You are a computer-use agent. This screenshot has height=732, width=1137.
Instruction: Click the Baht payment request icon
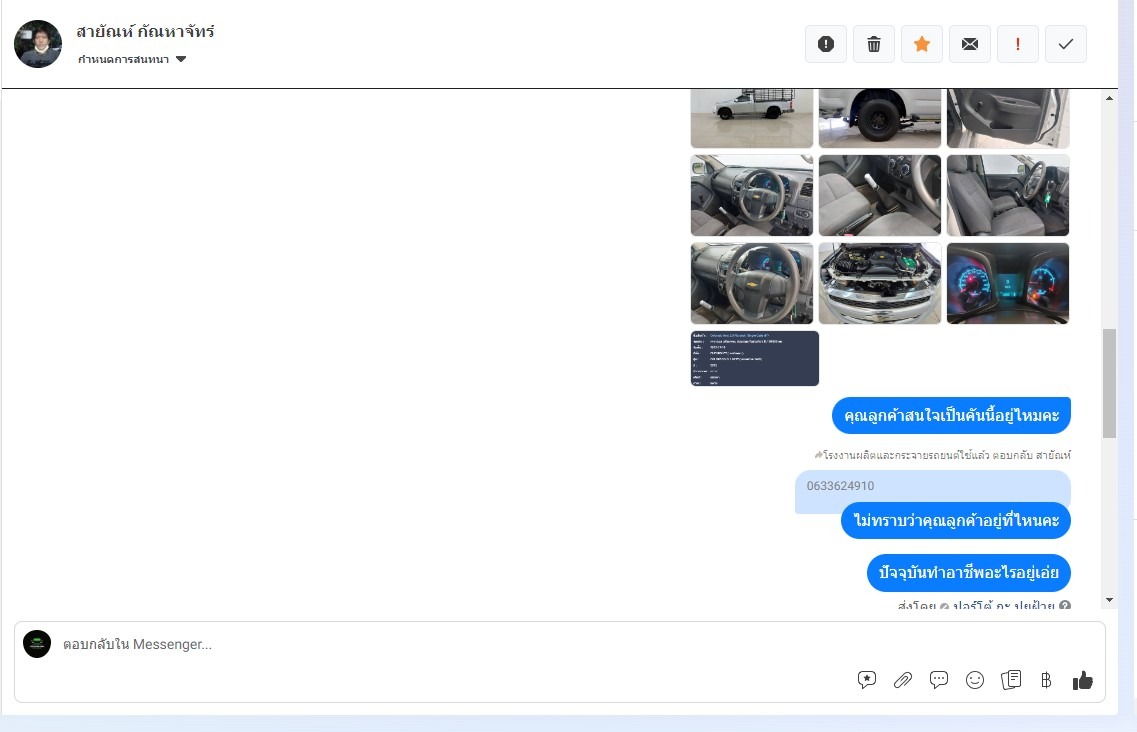point(1046,680)
